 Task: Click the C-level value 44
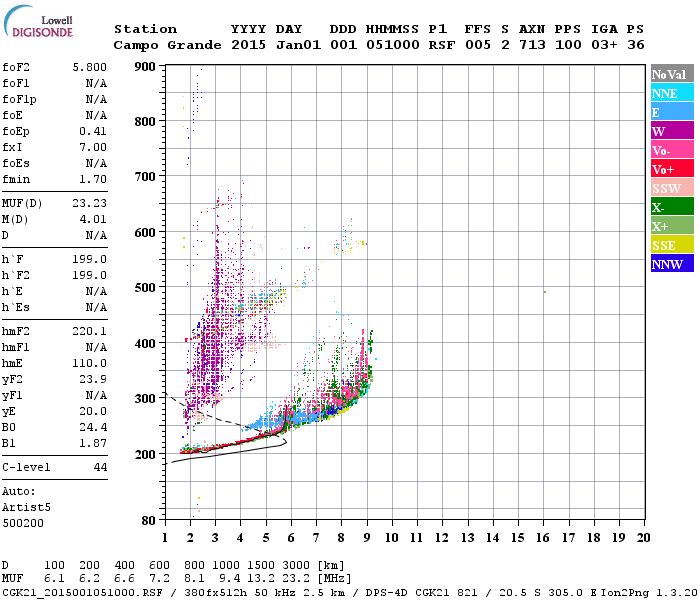point(100,467)
